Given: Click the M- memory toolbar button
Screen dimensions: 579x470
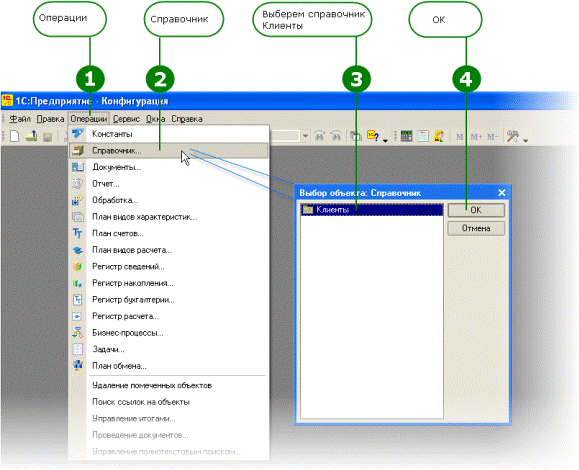Looking at the screenshot, I should [493, 137].
